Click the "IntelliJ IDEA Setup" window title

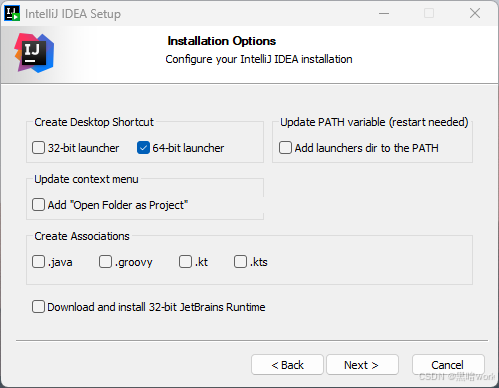click(x=73, y=14)
